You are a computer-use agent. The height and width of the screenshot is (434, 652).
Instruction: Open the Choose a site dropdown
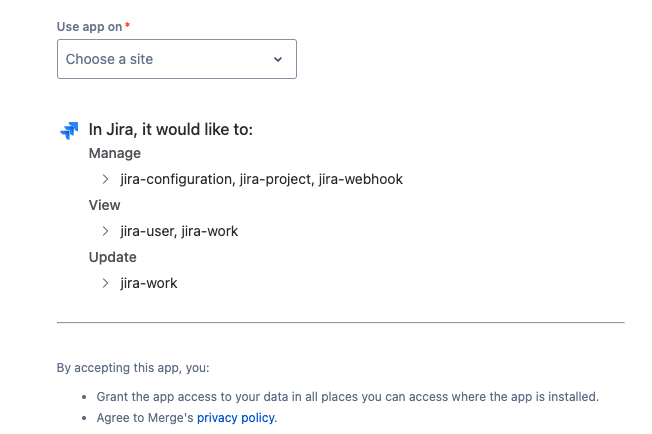[177, 59]
